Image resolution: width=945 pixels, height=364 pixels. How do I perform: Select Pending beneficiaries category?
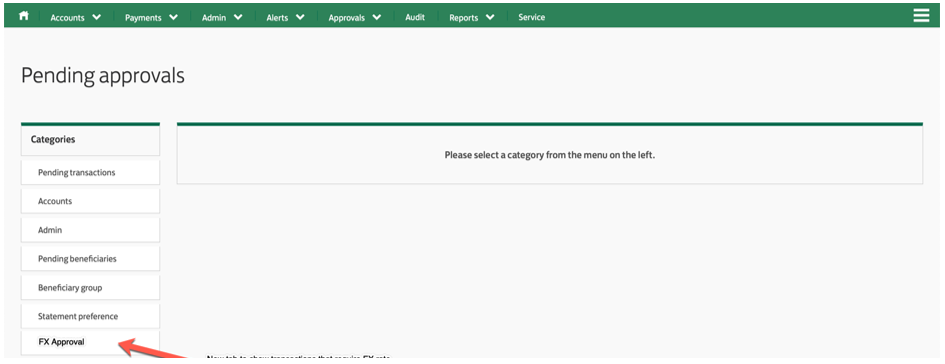pos(90,259)
